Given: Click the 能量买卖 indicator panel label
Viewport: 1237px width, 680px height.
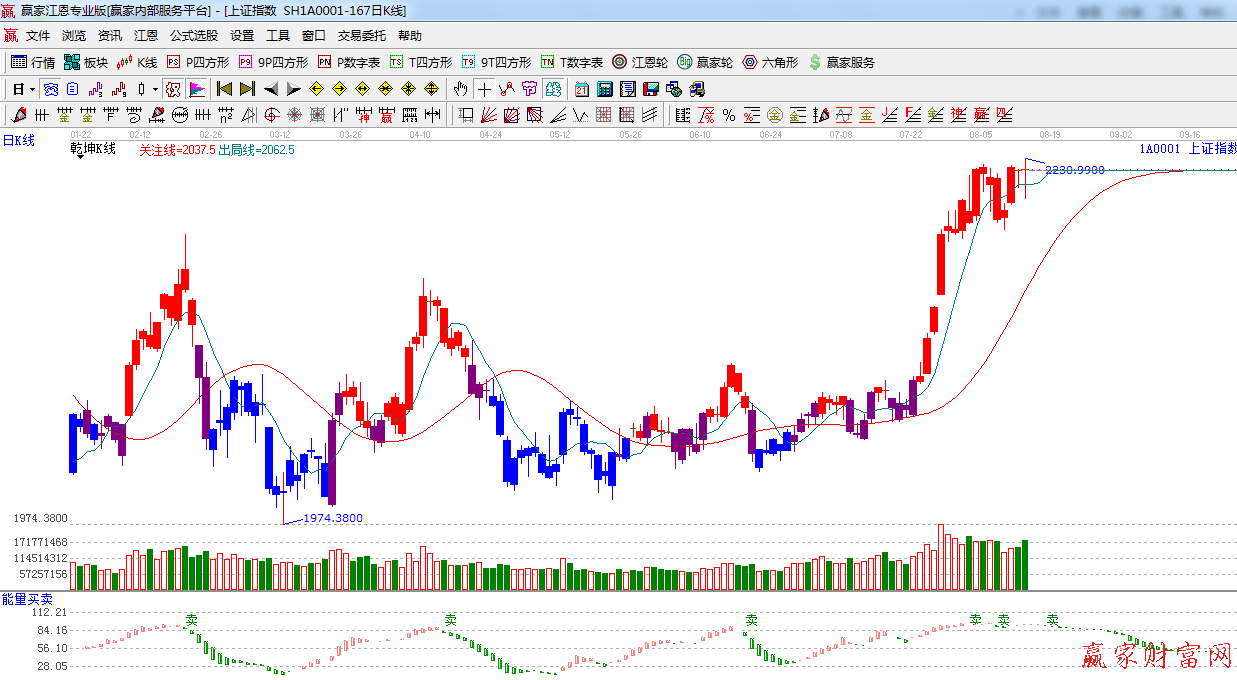Looking at the screenshot, I should (x=27, y=598).
